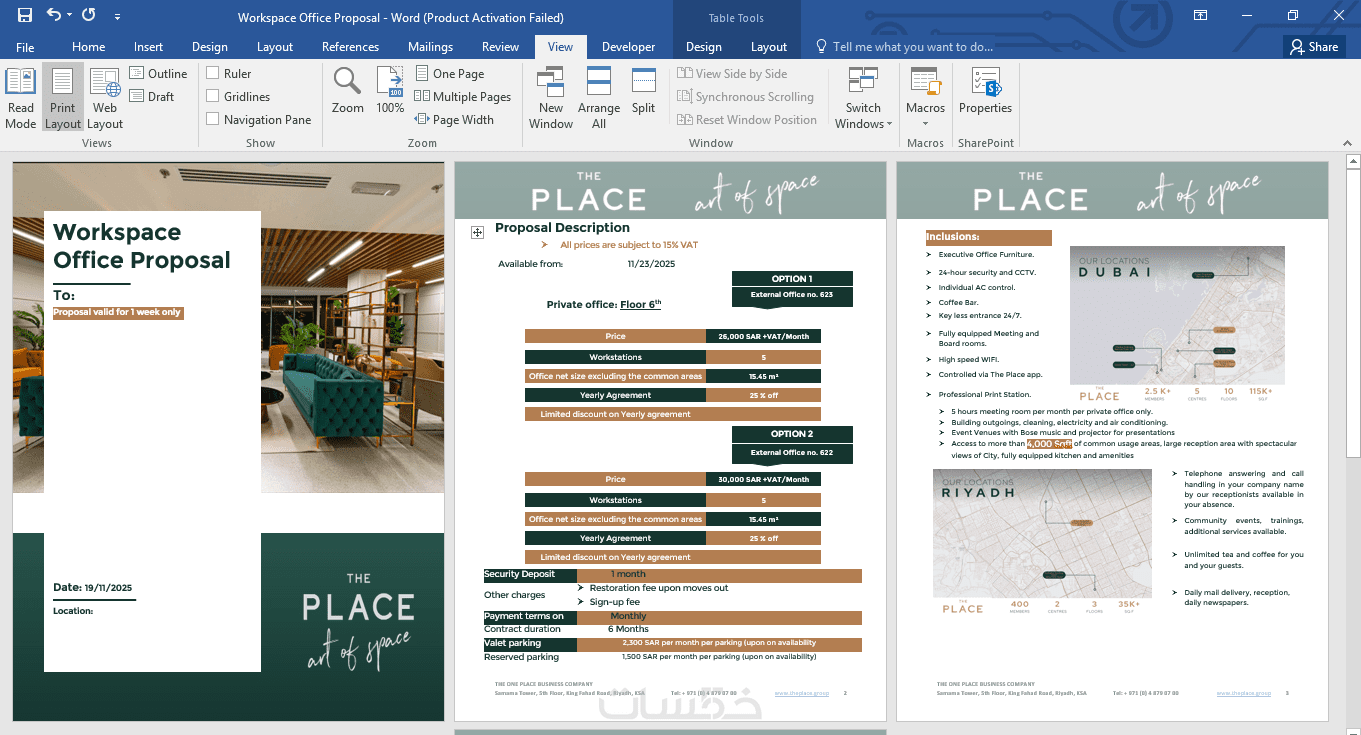Click the 'External Office no. 623' cell
Viewport: 1361px width, 735px height.
pyautogui.click(x=792, y=296)
